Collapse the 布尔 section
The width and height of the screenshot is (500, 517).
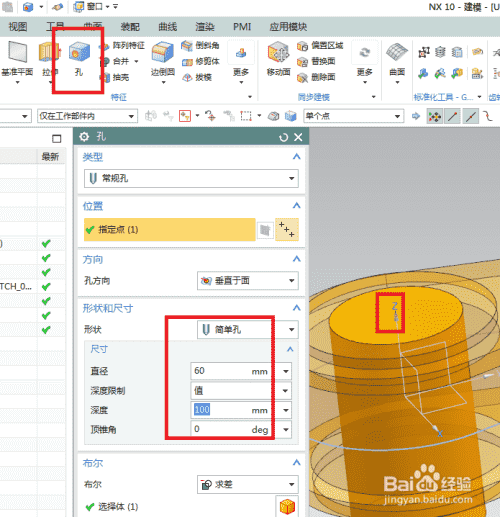pos(296,463)
